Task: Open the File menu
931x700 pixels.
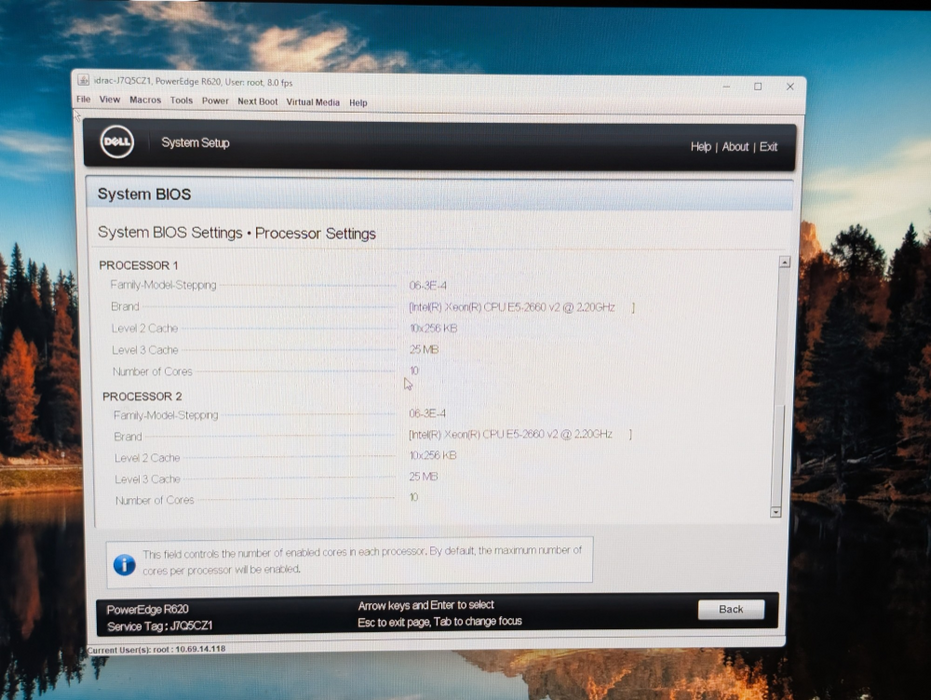Action: pos(83,99)
